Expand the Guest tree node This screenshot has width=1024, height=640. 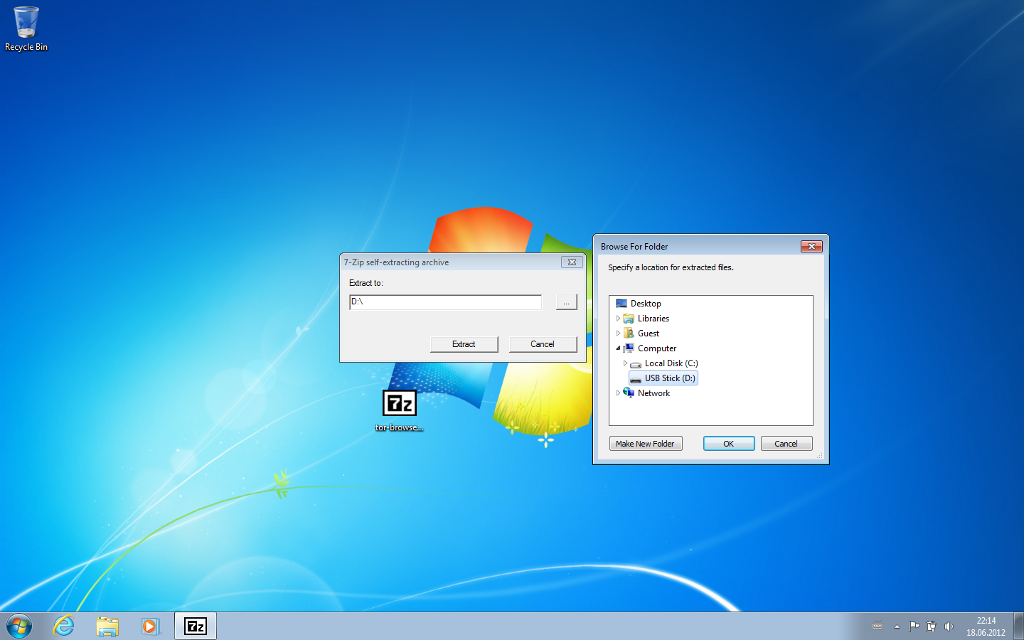(x=618, y=334)
